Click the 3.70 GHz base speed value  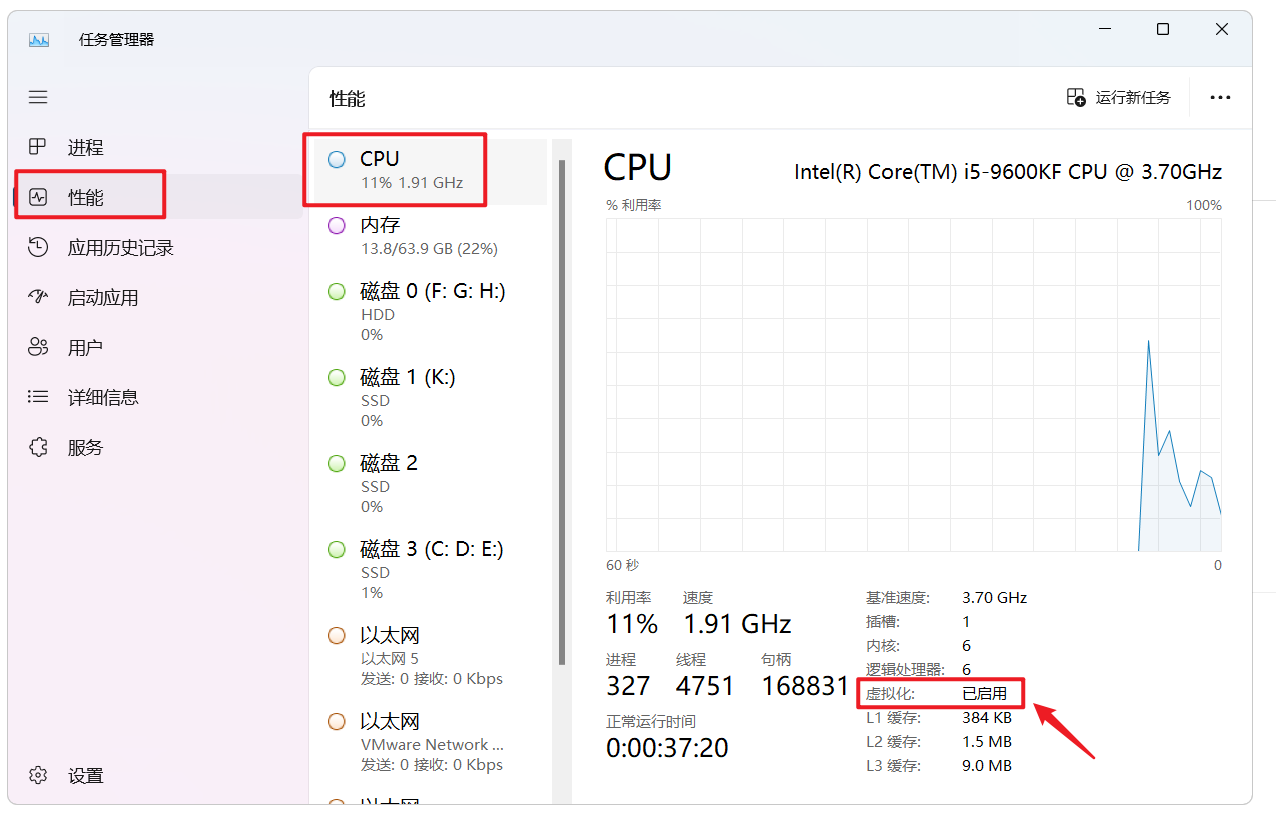(994, 598)
